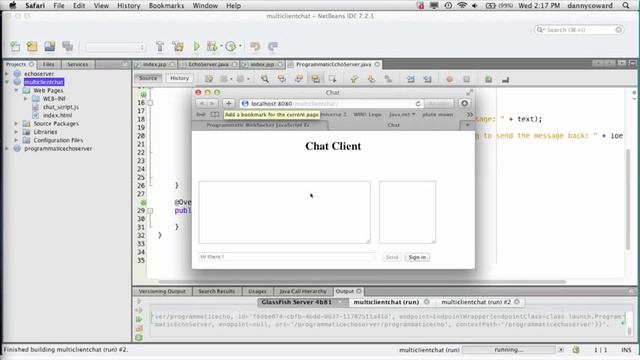Switch to the EchoServer.java editor tab

[209, 64]
